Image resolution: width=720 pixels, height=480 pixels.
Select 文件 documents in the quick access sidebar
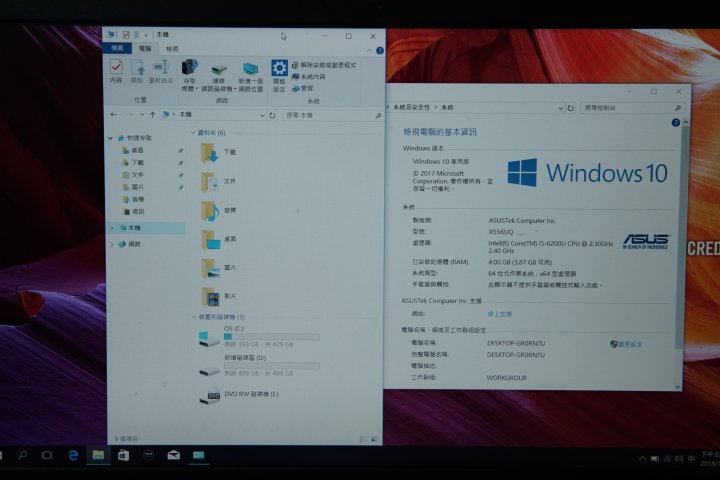tap(137, 175)
